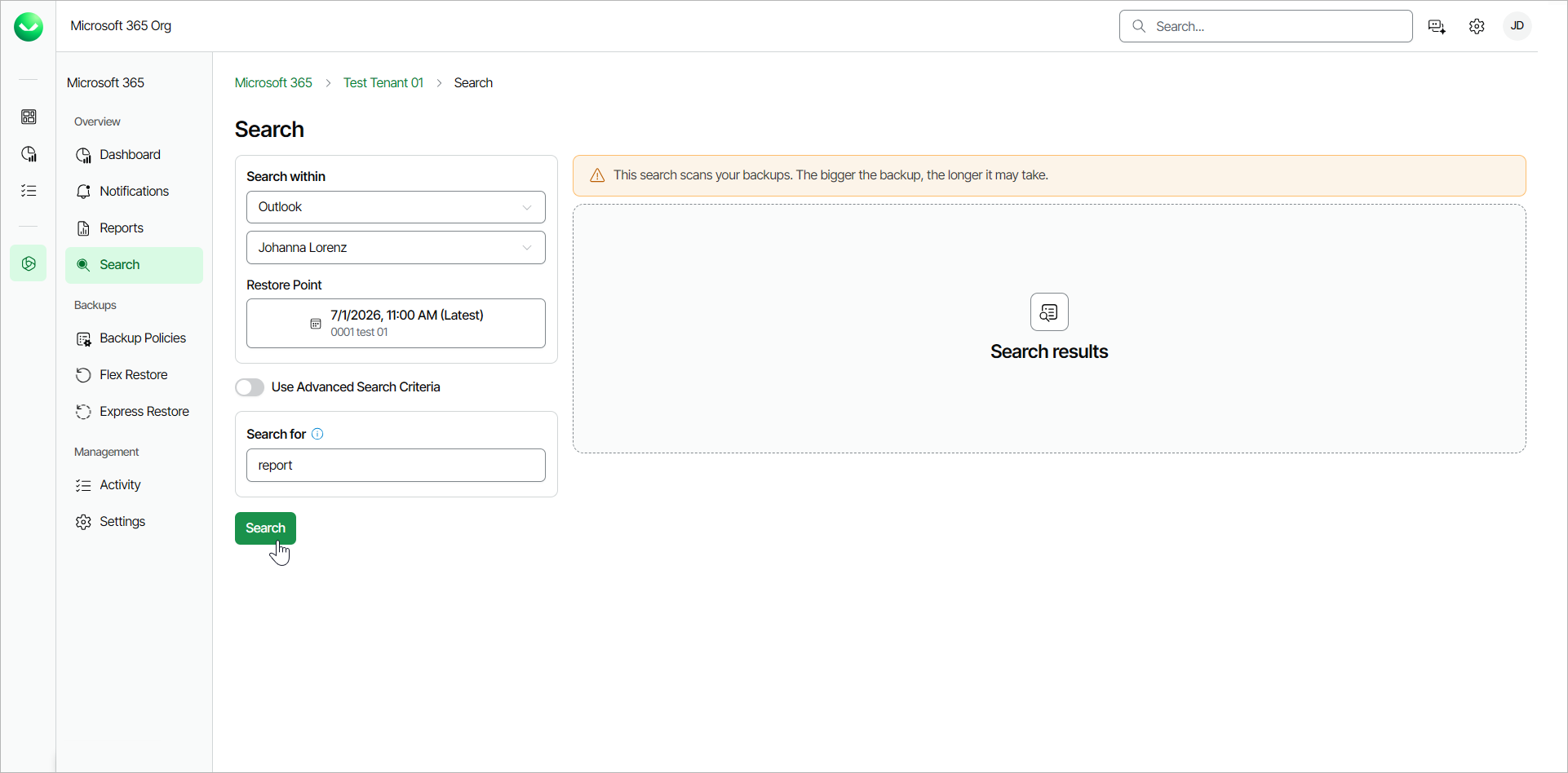
Task: Click the Search for text field
Action: (396, 466)
